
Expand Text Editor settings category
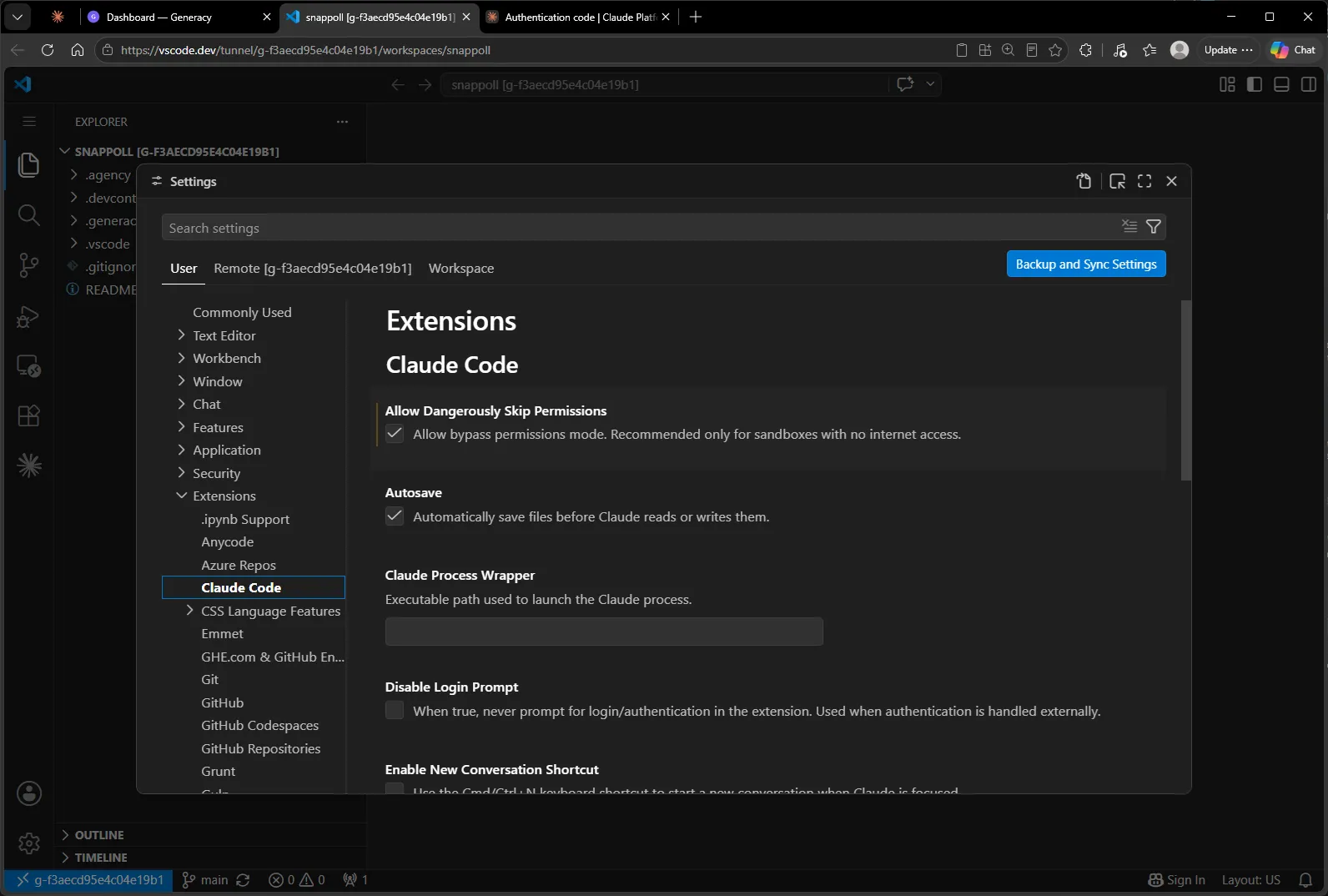pyautogui.click(x=182, y=335)
